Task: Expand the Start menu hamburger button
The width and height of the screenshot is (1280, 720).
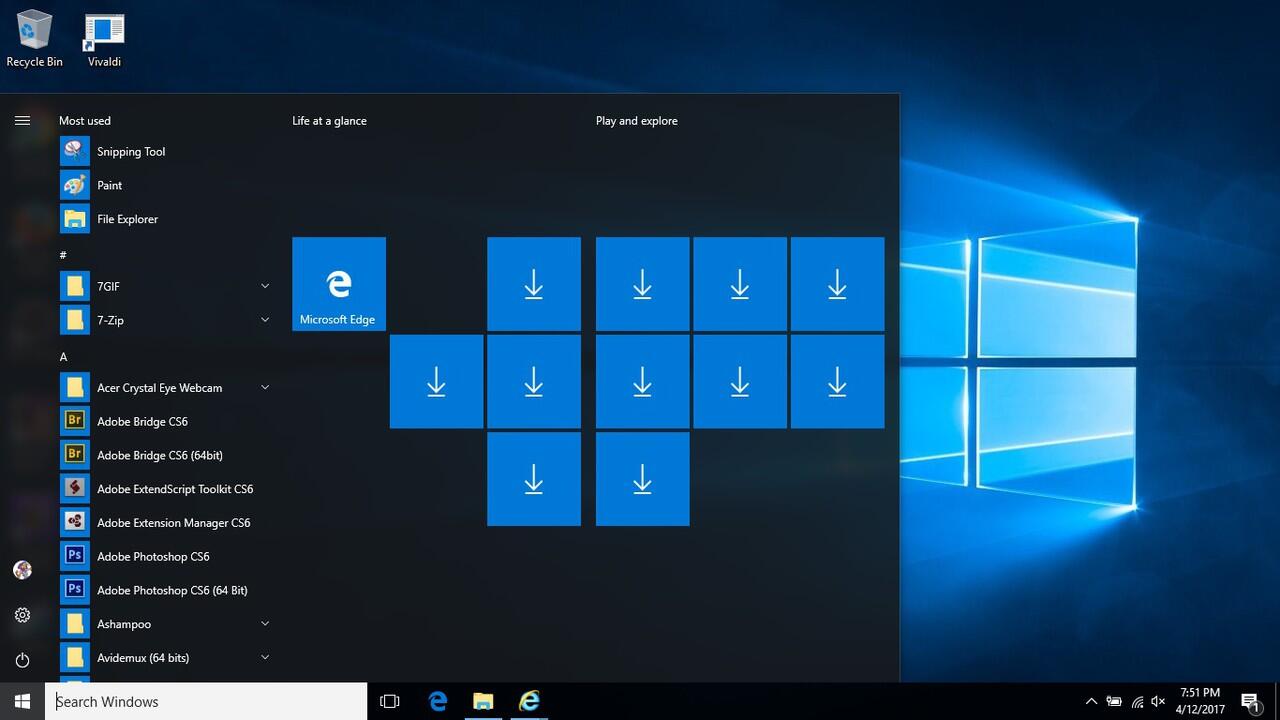Action: pyautogui.click(x=22, y=121)
